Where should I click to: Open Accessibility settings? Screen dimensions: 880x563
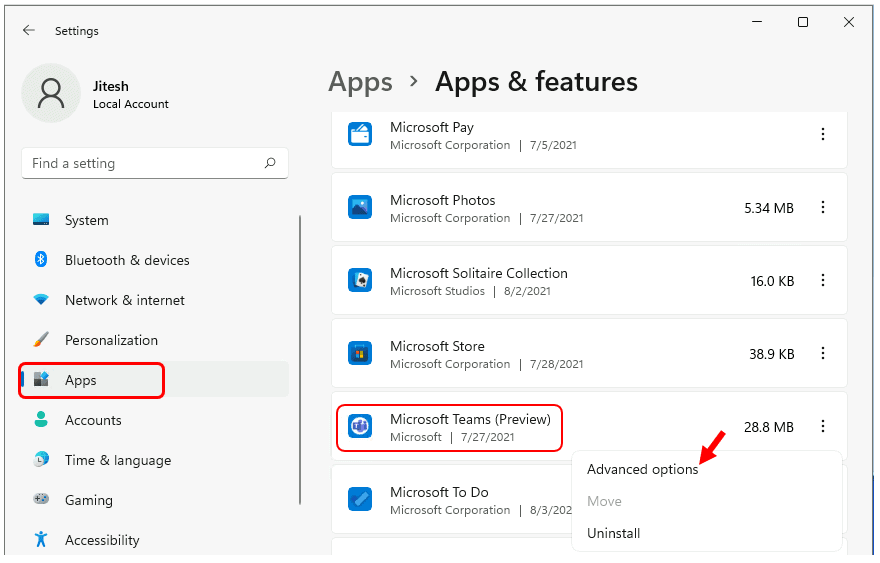[102, 540]
